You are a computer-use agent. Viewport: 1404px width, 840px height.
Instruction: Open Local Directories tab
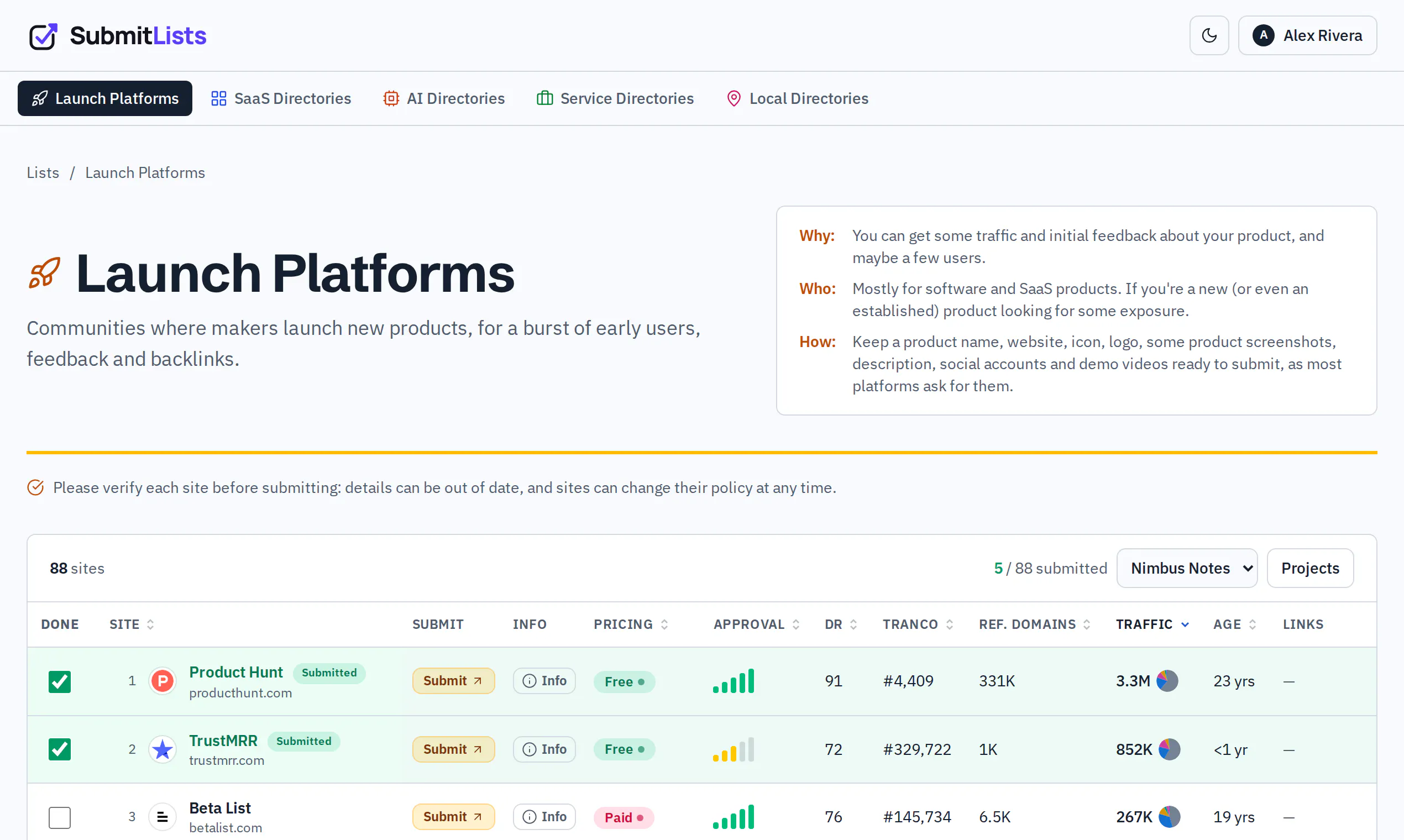pyautogui.click(x=797, y=98)
